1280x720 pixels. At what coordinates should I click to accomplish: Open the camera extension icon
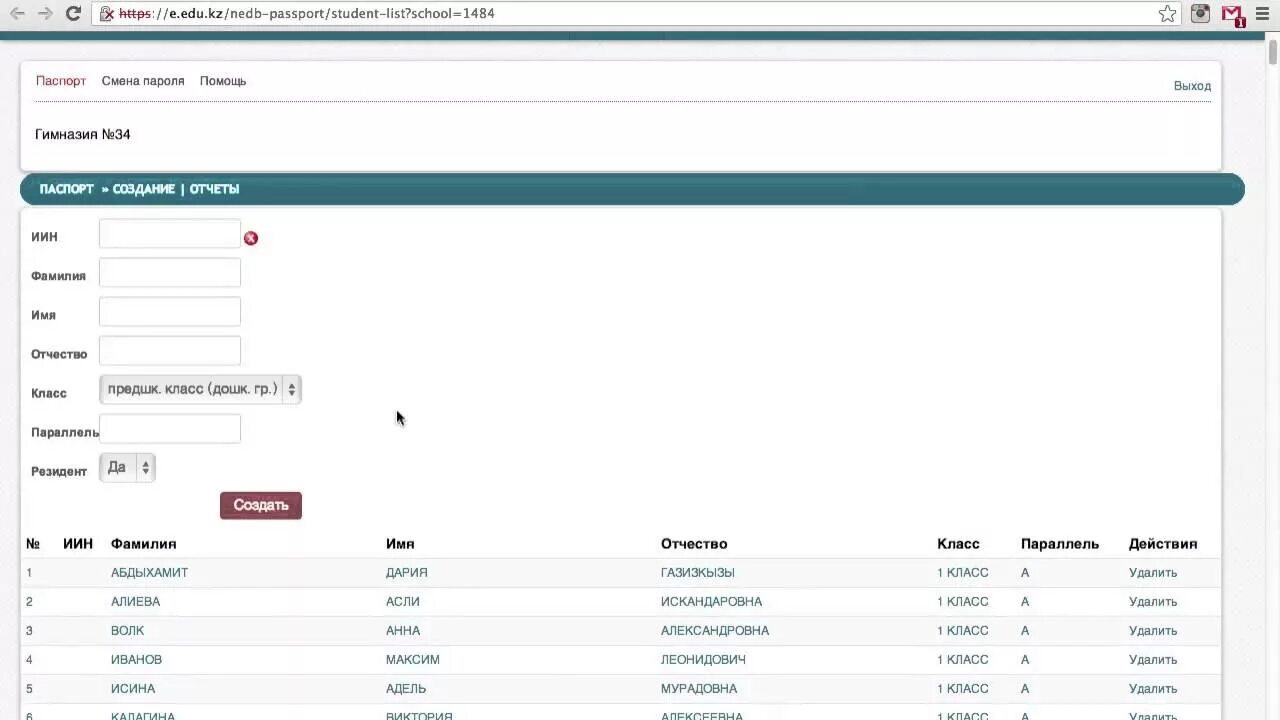1200,13
